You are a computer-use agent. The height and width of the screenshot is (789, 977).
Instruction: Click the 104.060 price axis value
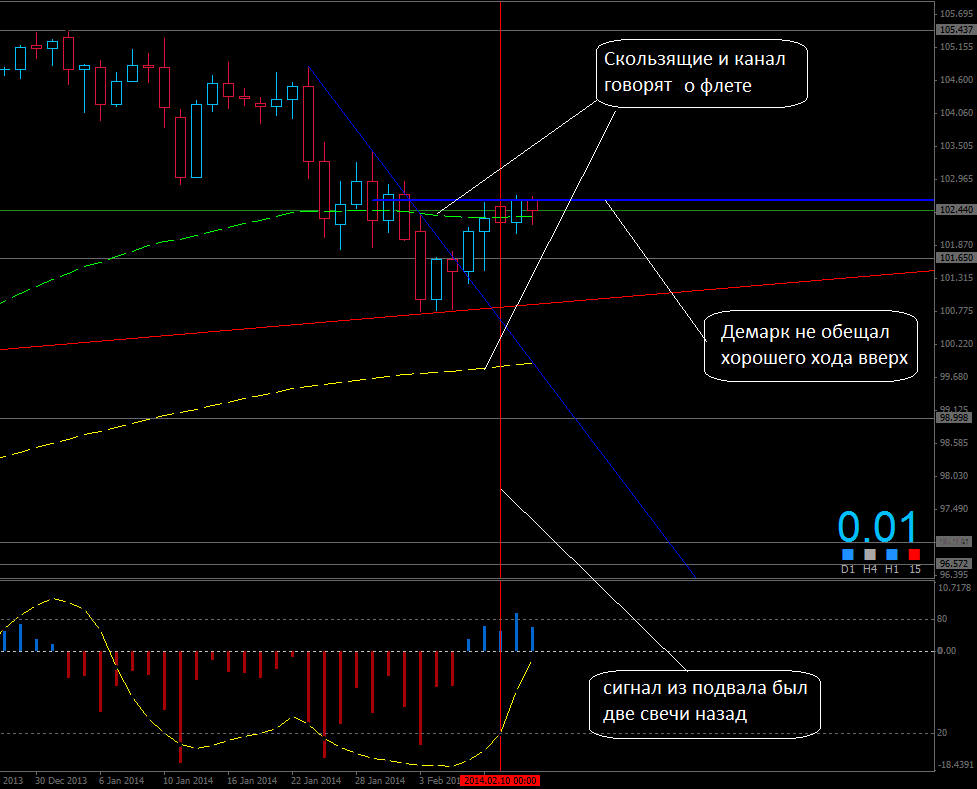click(x=956, y=113)
